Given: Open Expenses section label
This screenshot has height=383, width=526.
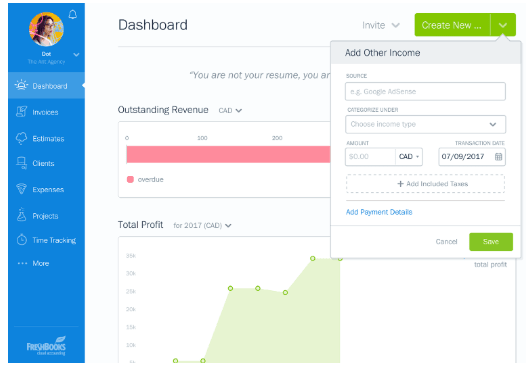Looking at the screenshot, I should pyautogui.click(x=48, y=189).
